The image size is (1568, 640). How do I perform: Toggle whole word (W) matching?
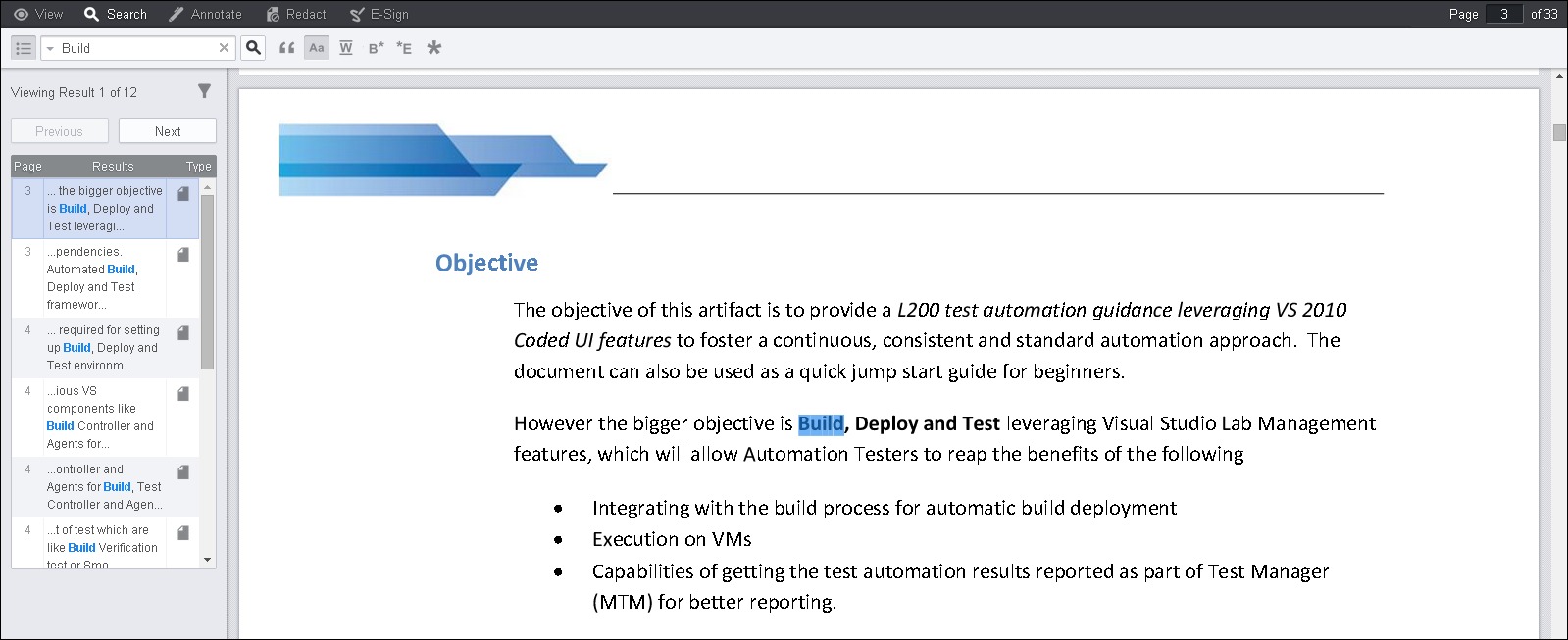tap(346, 48)
